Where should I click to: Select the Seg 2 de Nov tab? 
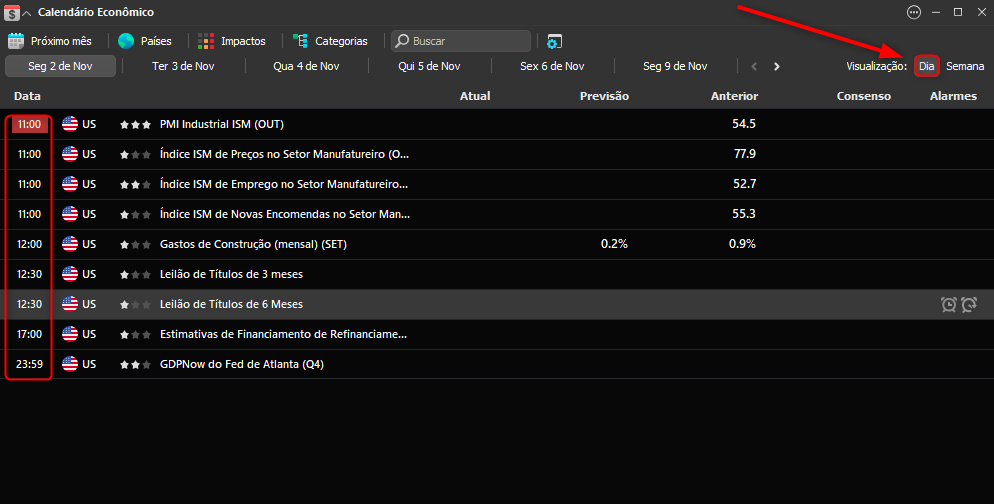click(x=60, y=66)
